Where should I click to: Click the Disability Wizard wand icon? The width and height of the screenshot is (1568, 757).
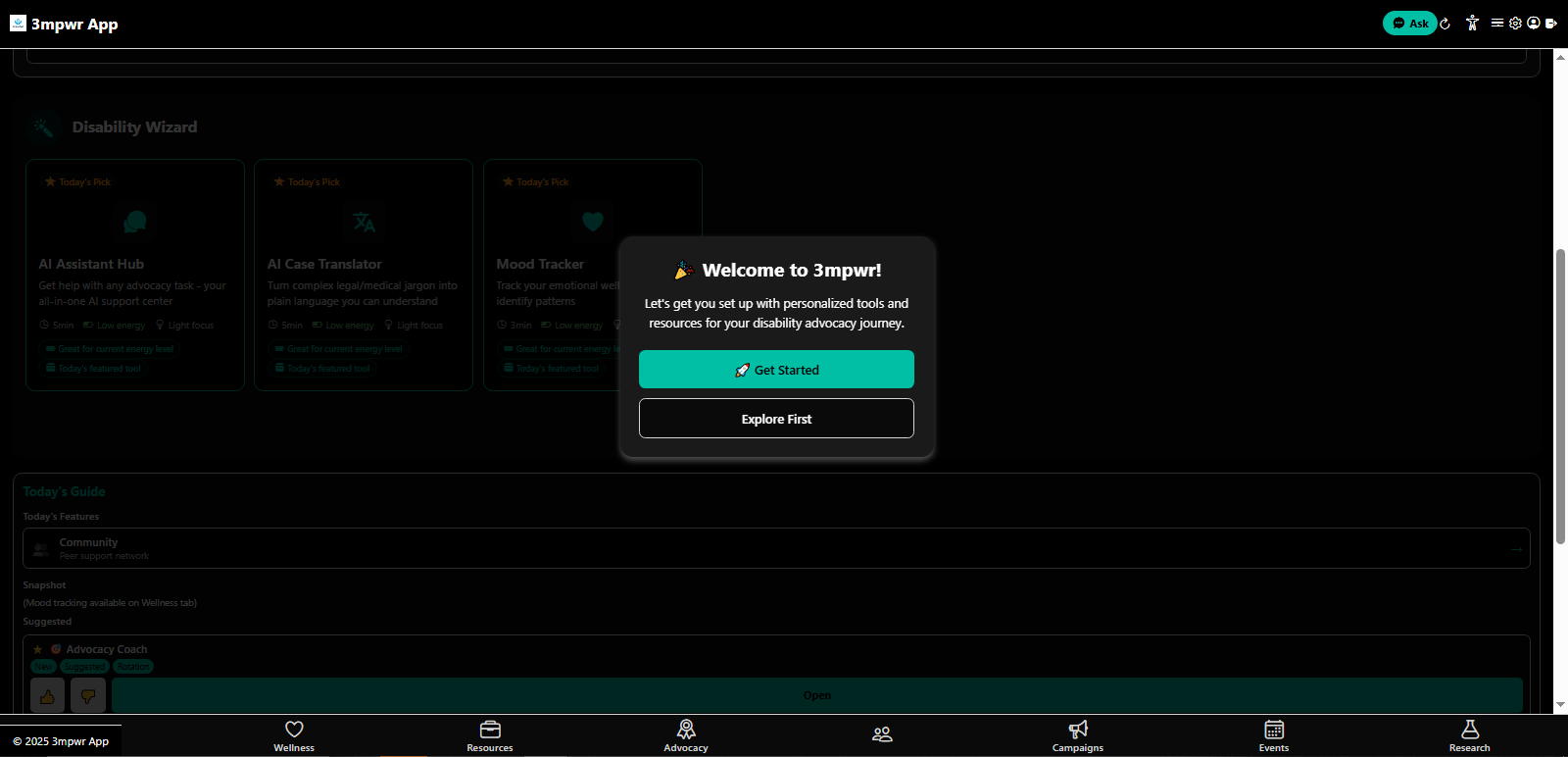click(42, 127)
